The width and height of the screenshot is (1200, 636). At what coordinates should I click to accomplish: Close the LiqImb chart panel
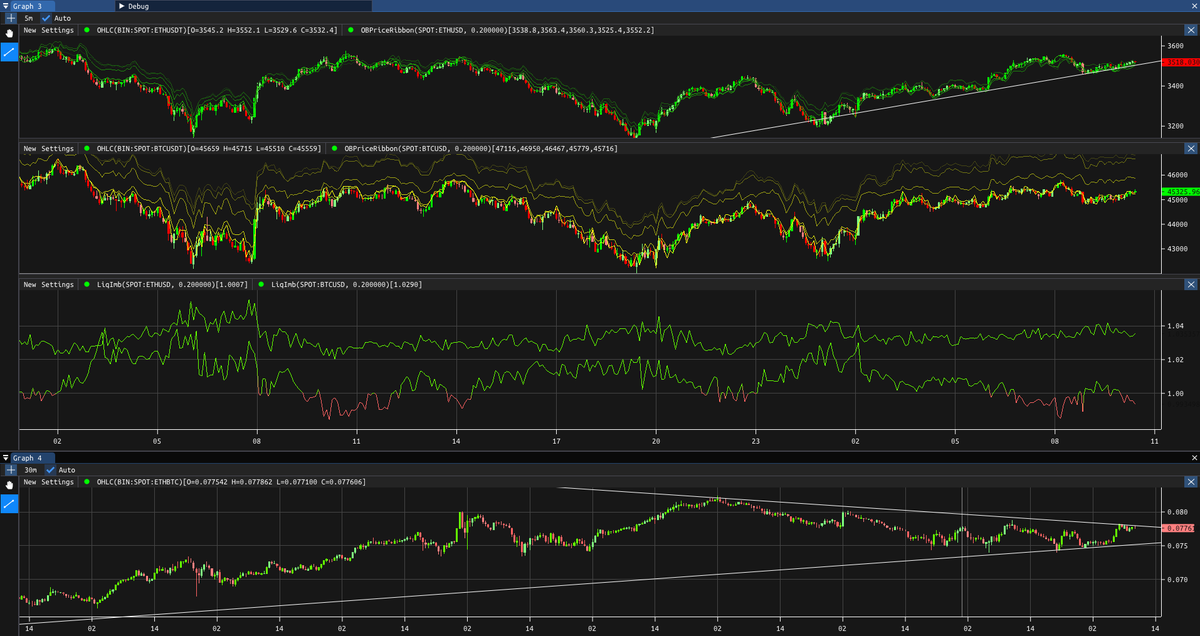pyautogui.click(x=1190, y=284)
